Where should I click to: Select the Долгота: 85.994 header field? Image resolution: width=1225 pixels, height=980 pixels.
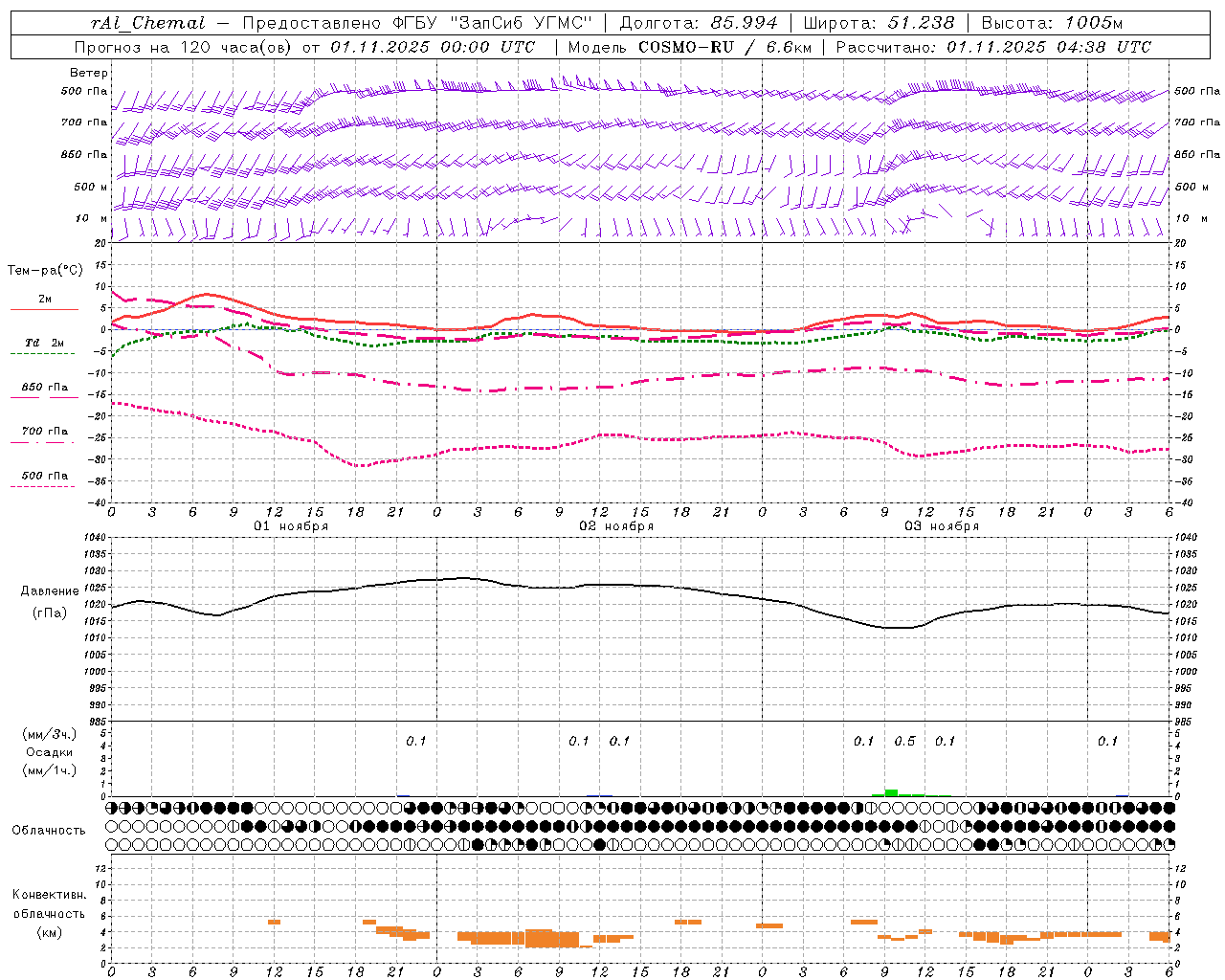(x=701, y=23)
